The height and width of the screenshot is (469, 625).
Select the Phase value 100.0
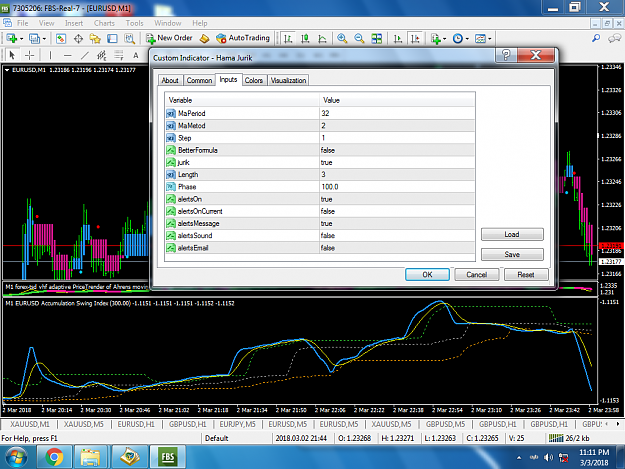pos(397,186)
